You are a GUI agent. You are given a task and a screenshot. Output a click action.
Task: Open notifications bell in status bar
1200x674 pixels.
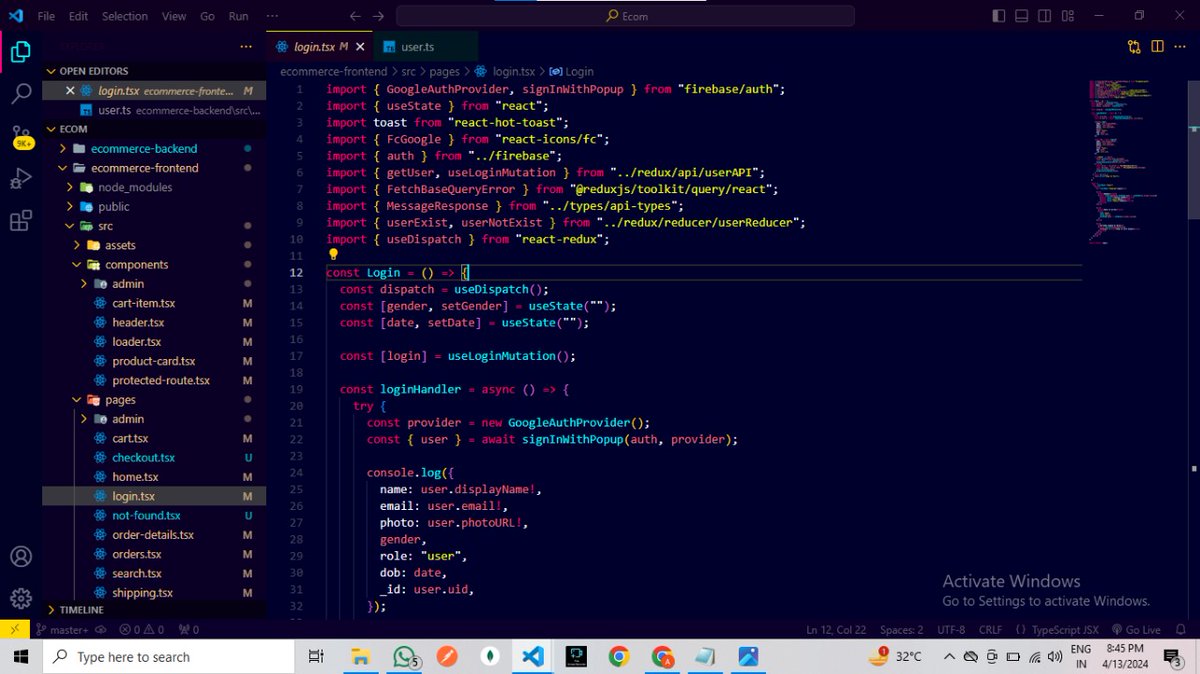pyautogui.click(x=1182, y=630)
